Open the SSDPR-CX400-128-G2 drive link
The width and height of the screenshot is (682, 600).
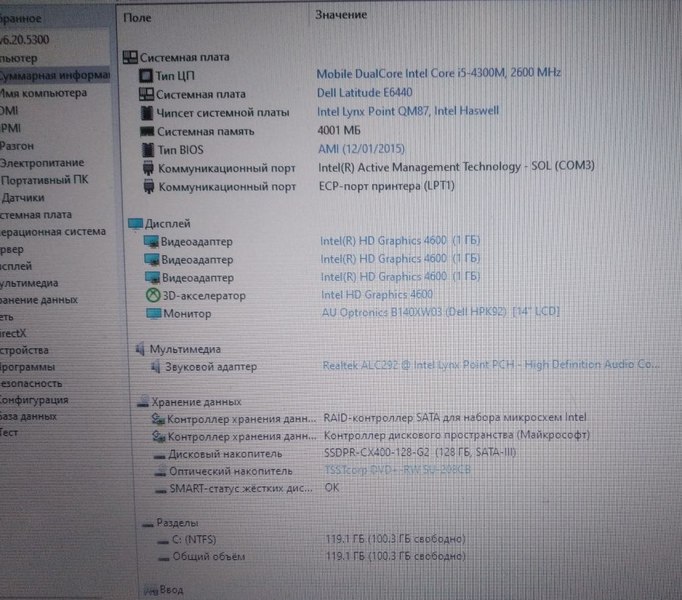click(x=390, y=453)
